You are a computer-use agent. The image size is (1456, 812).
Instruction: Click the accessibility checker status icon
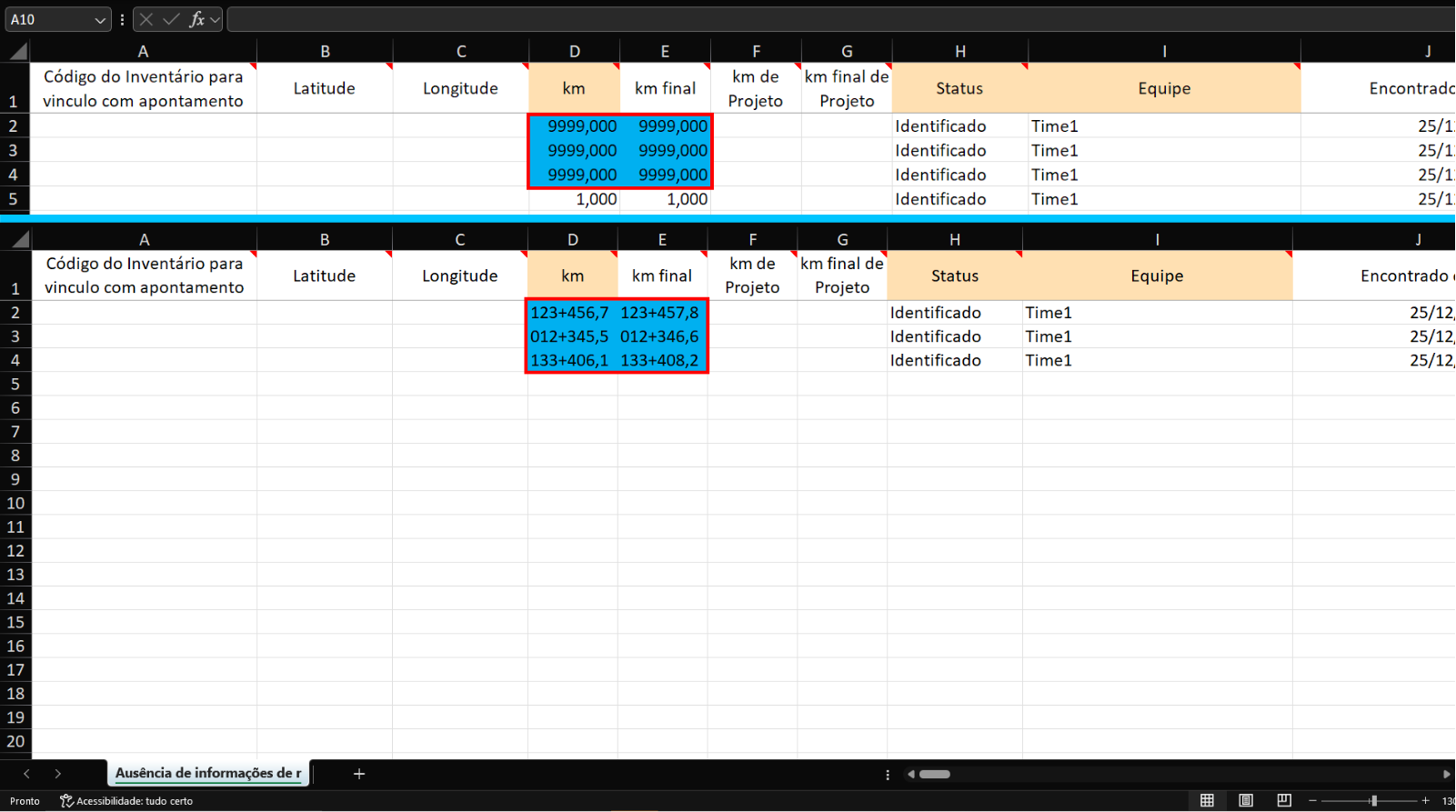coord(66,801)
